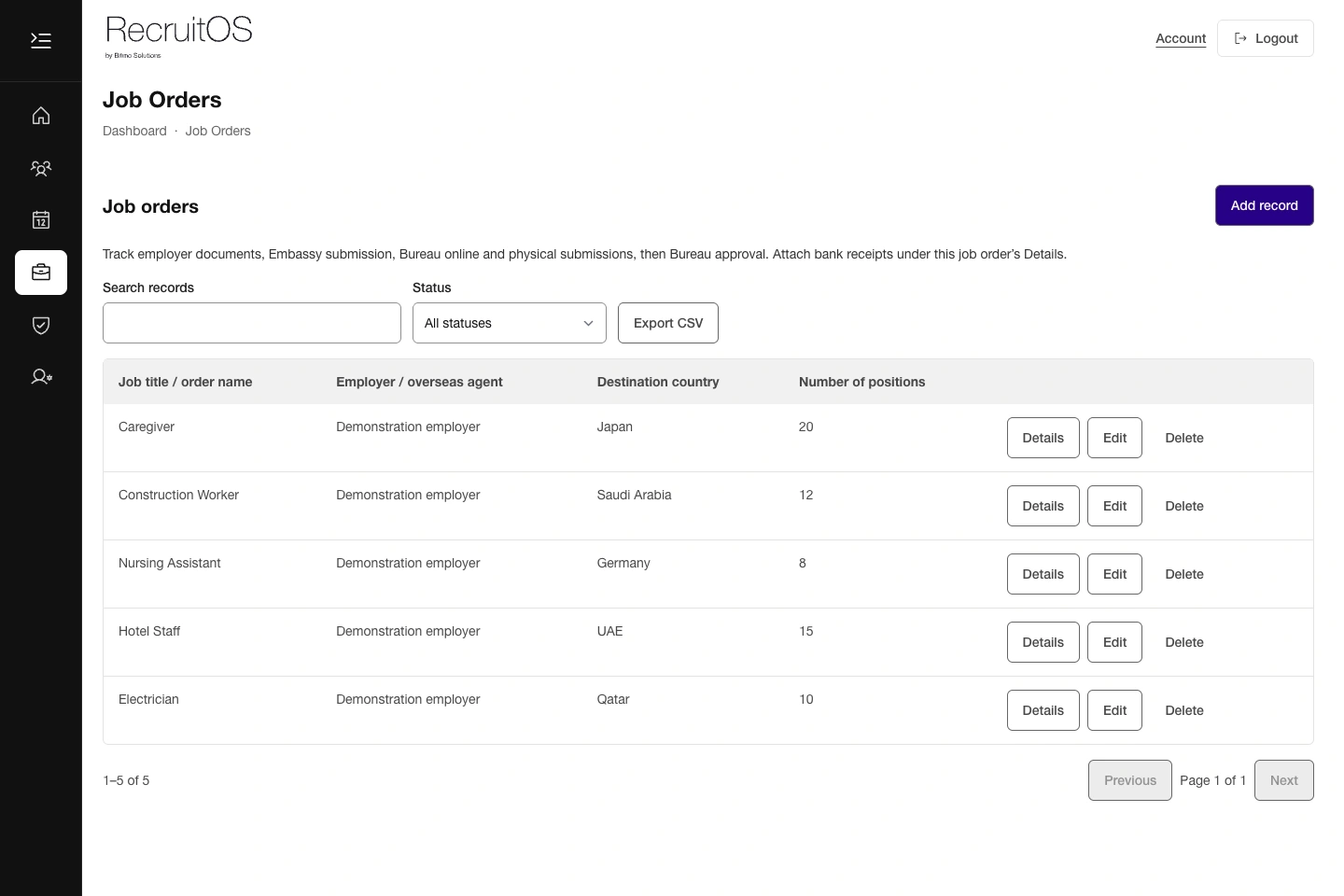The width and height of the screenshot is (1344, 896).
Task: Export records with Export CSV
Action: (668, 323)
